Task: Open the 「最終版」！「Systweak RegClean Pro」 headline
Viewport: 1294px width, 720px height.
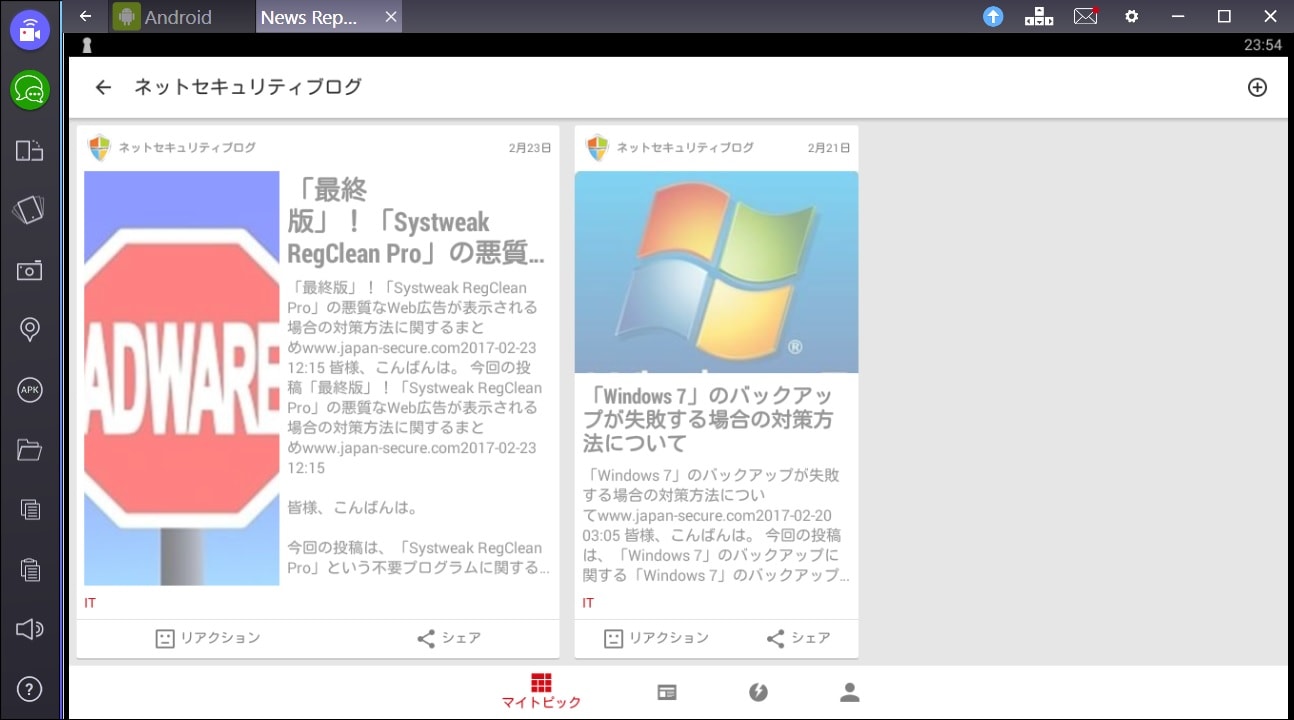Action: tap(416, 221)
